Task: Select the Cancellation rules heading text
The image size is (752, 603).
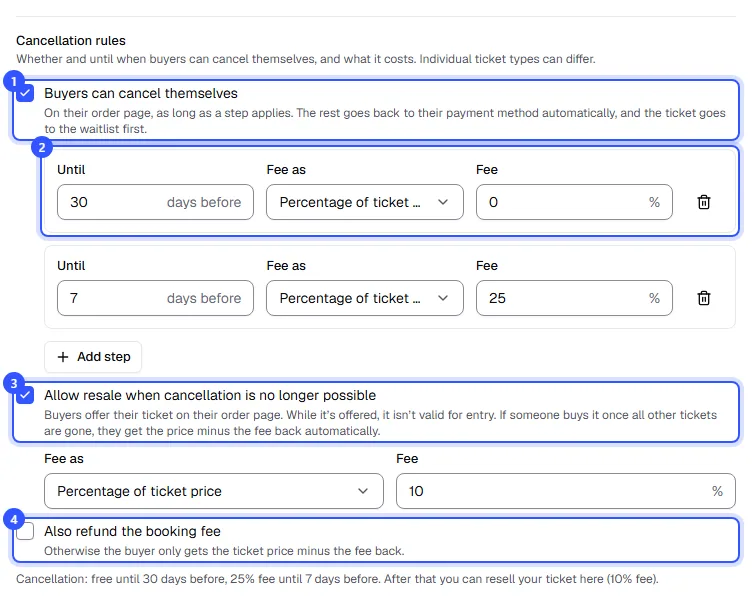Action: tap(71, 41)
